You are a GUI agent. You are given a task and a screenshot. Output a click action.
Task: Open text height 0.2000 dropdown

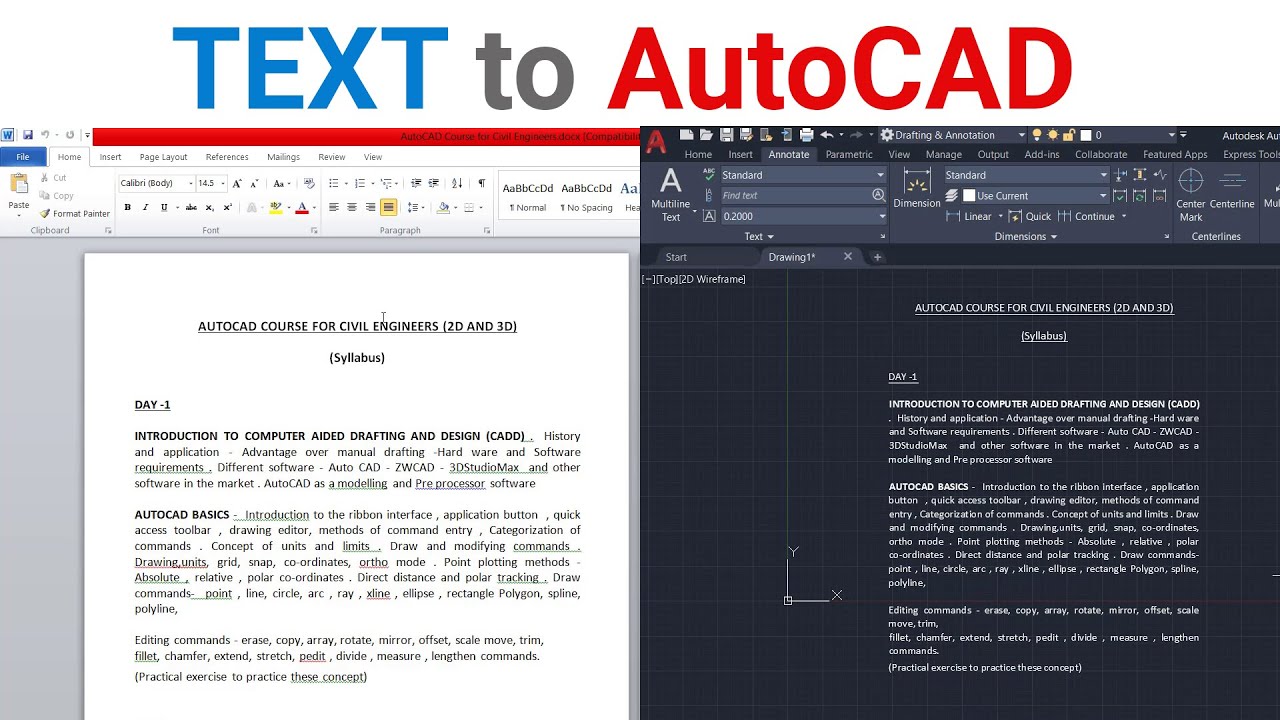881,216
